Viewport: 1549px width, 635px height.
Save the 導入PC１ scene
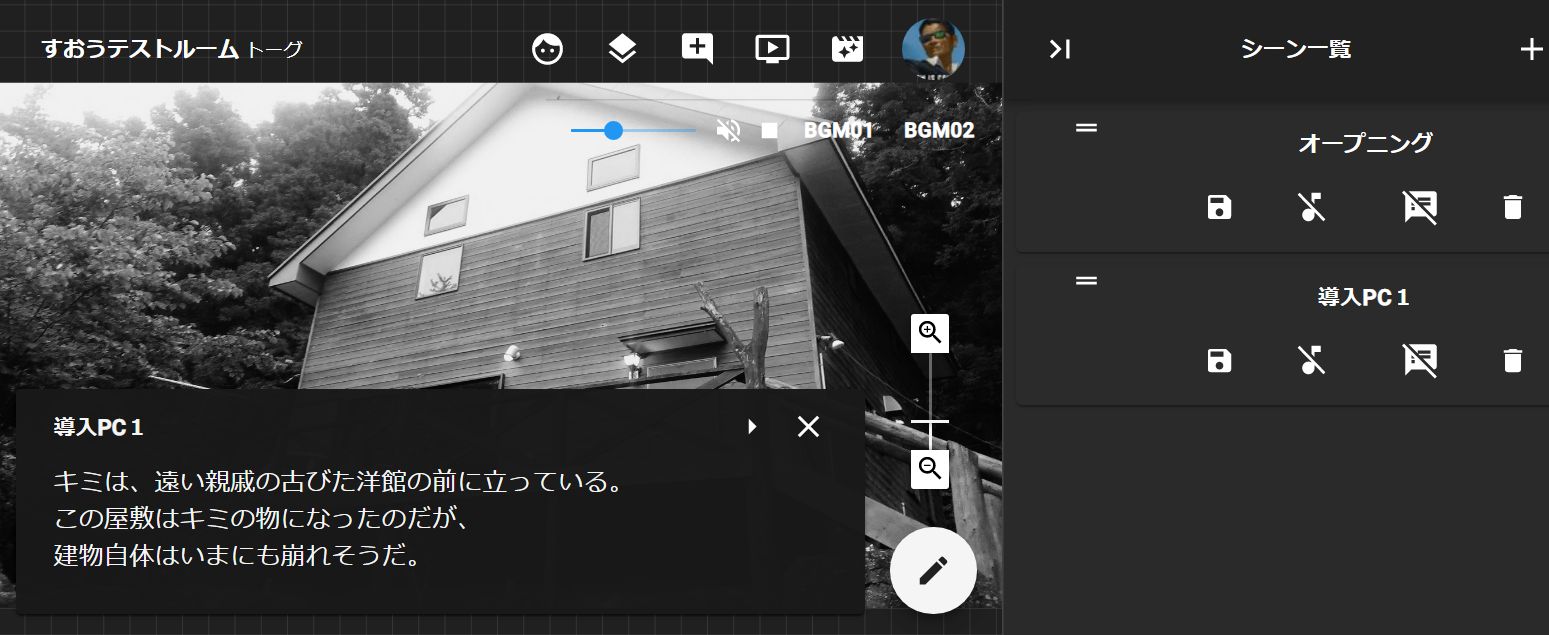[x=1219, y=360]
